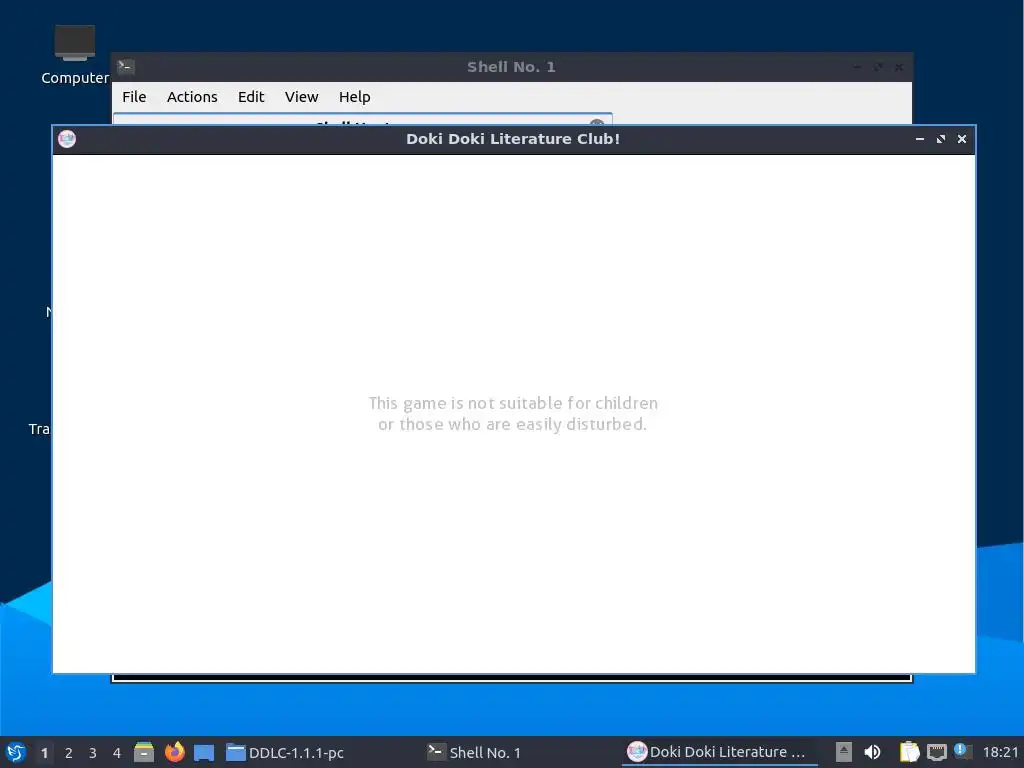Open the network connection tray icon

(936, 752)
